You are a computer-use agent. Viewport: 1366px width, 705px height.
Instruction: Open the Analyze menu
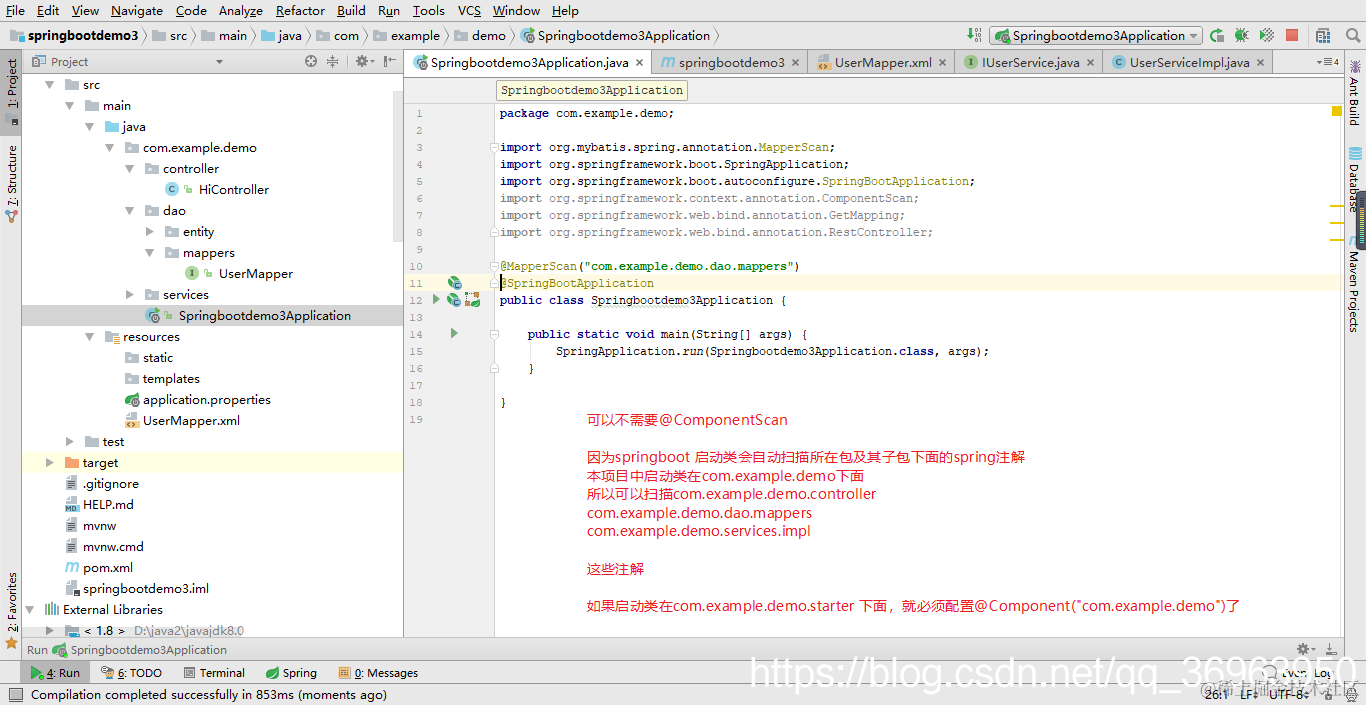240,10
